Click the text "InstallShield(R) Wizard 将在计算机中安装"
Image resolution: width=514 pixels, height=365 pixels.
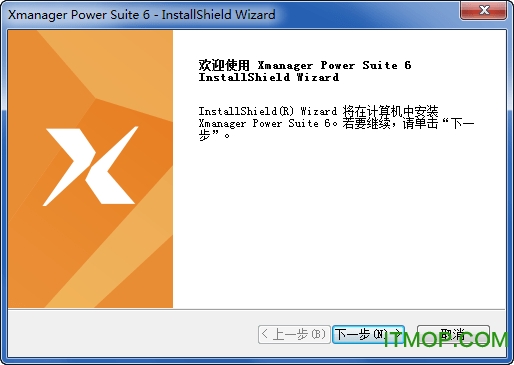(318, 111)
